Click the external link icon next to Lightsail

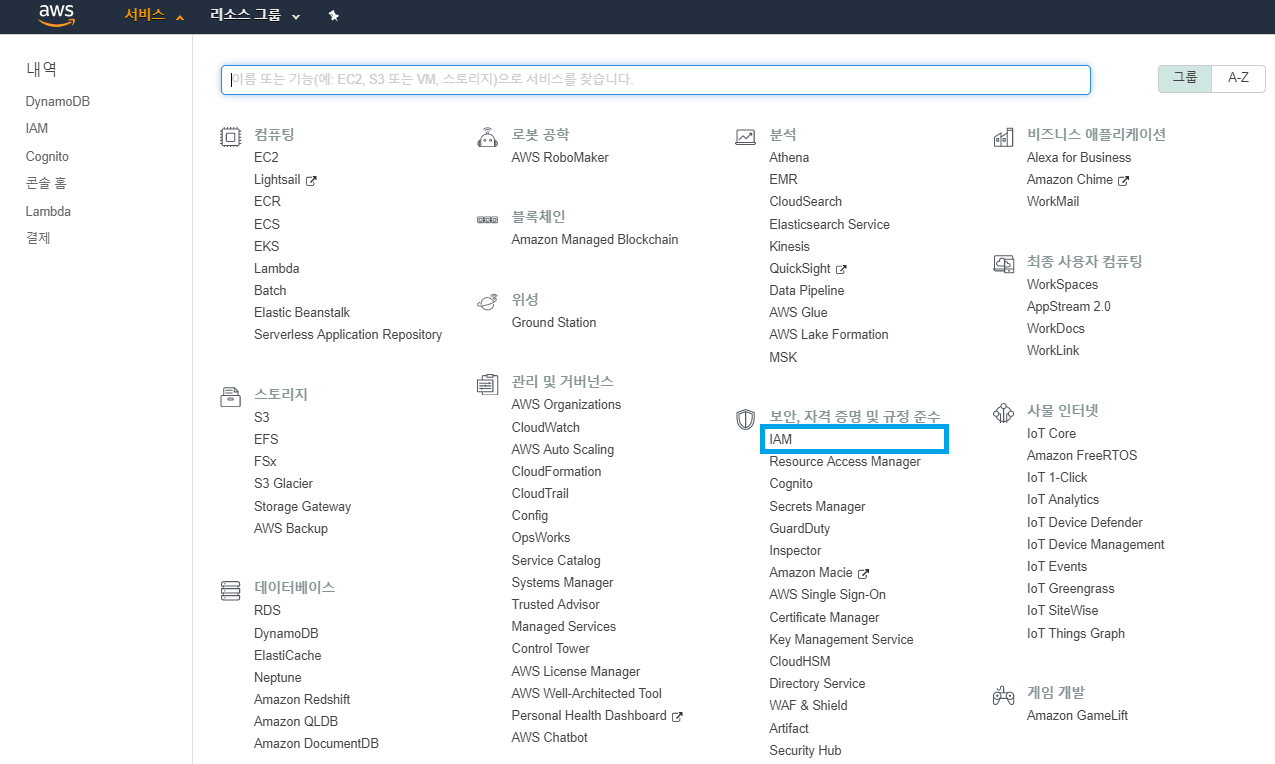tap(311, 180)
